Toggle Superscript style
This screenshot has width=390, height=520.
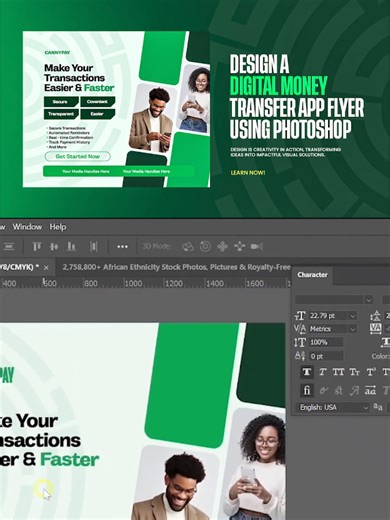click(x=371, y=372)
